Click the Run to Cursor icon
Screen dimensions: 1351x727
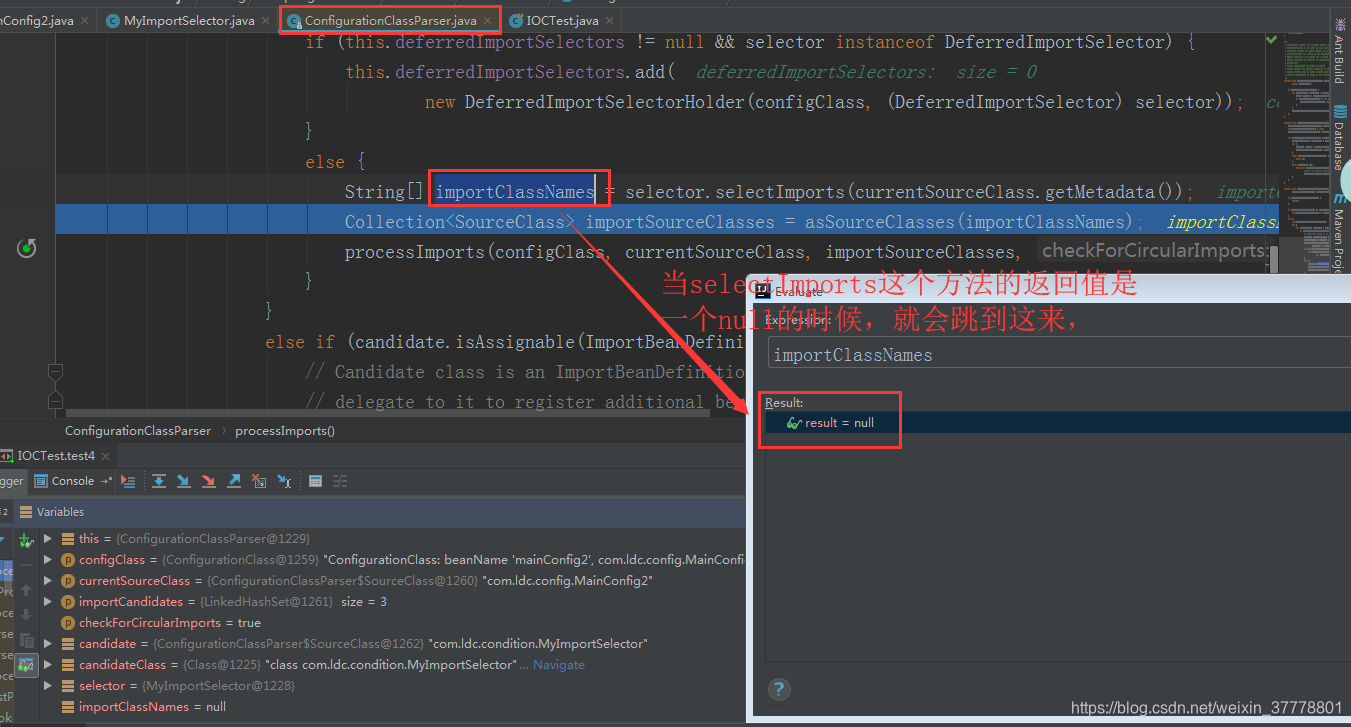(x=284, y=481)
